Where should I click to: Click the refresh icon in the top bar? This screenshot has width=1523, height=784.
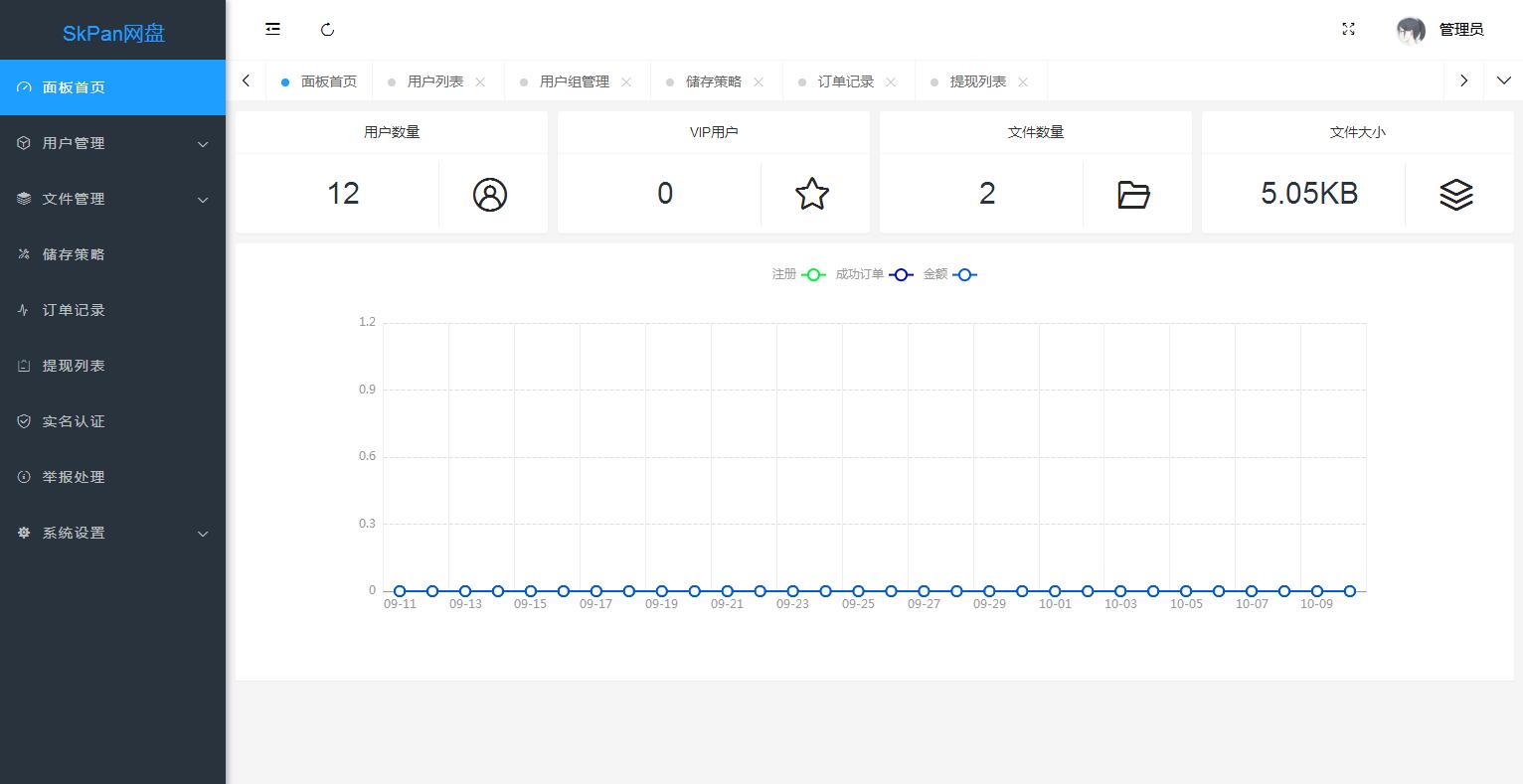327,30
